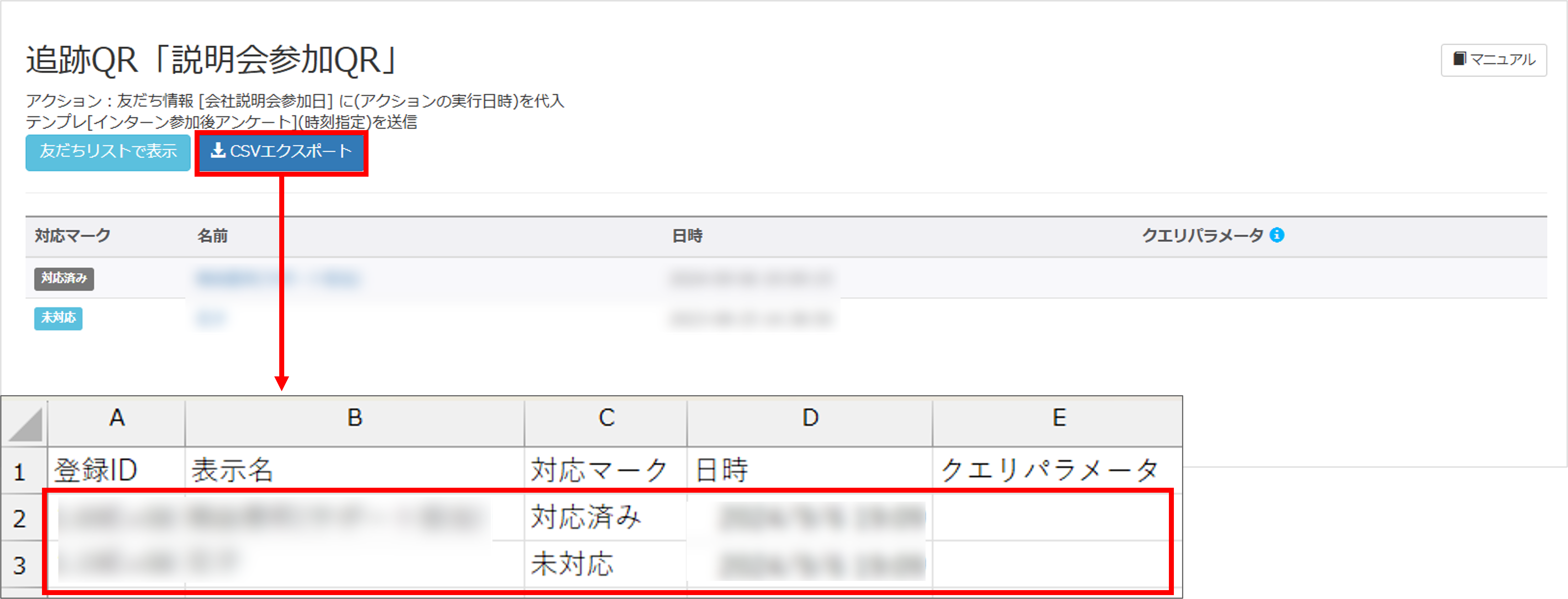Select spreadsheet column E header
Screen dimensions: 1568x599
(1058, 418)
